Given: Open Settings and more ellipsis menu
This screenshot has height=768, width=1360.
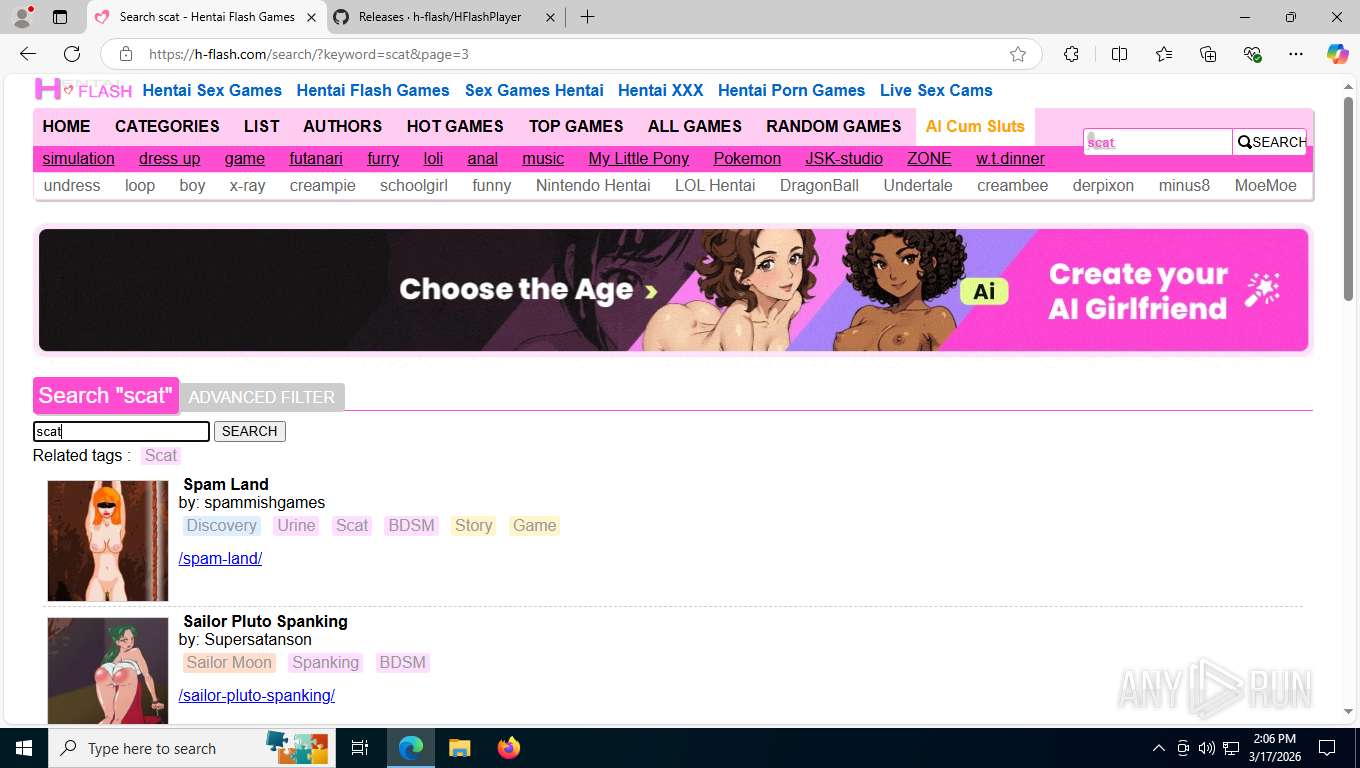Looking at the screenshot, I should pos(1296,54).
